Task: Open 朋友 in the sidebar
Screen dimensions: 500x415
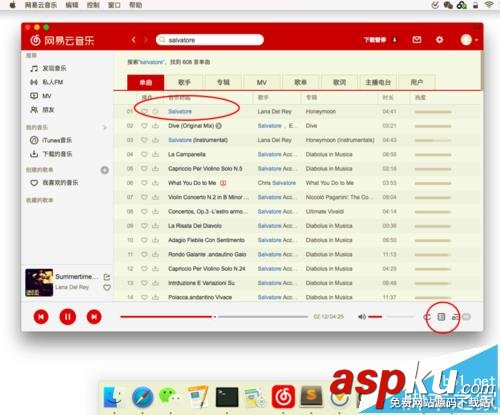Action: (42, 110)
